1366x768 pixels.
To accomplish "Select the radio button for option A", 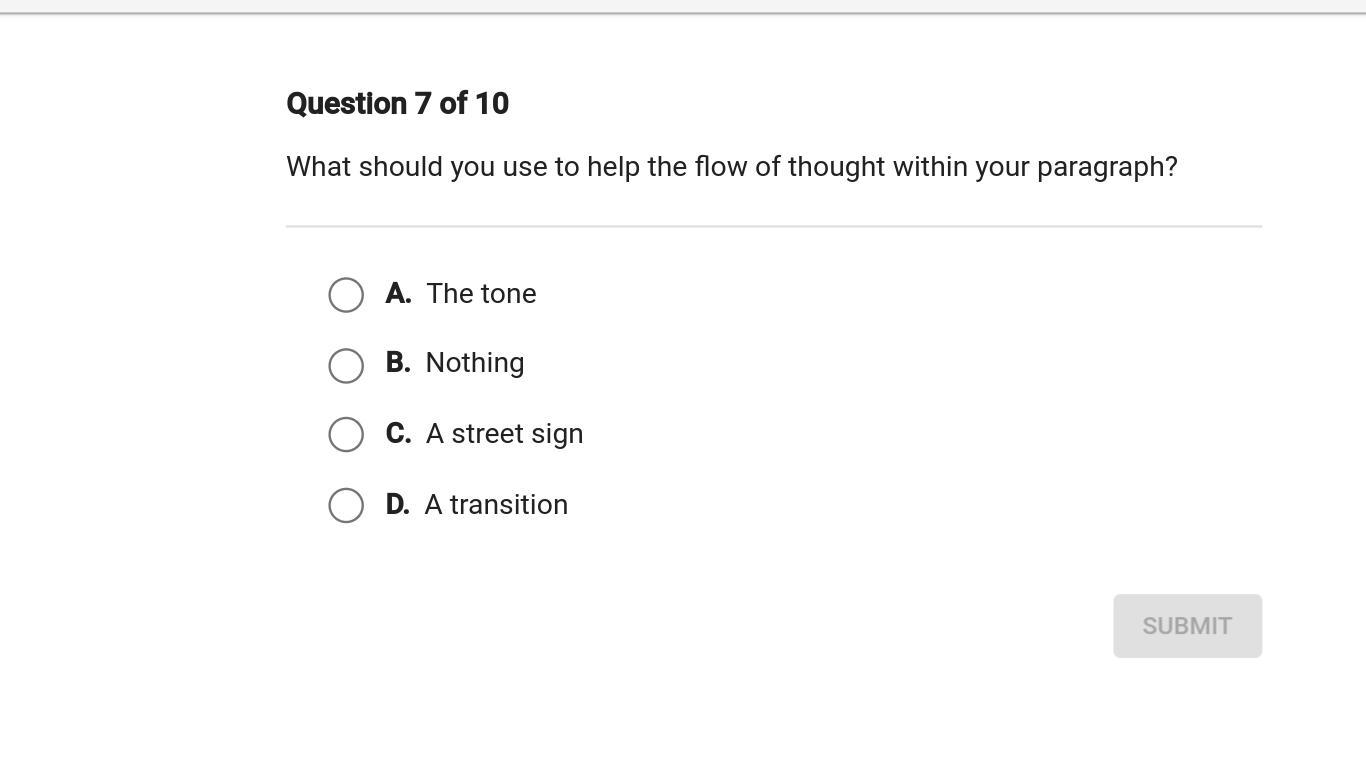I will 346,295.
